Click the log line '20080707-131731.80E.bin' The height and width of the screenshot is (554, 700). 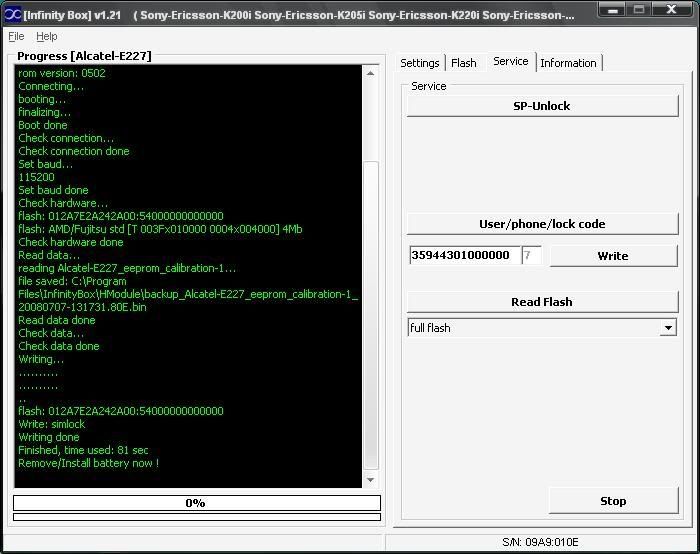pyautogui.click(x=82, y=307)
